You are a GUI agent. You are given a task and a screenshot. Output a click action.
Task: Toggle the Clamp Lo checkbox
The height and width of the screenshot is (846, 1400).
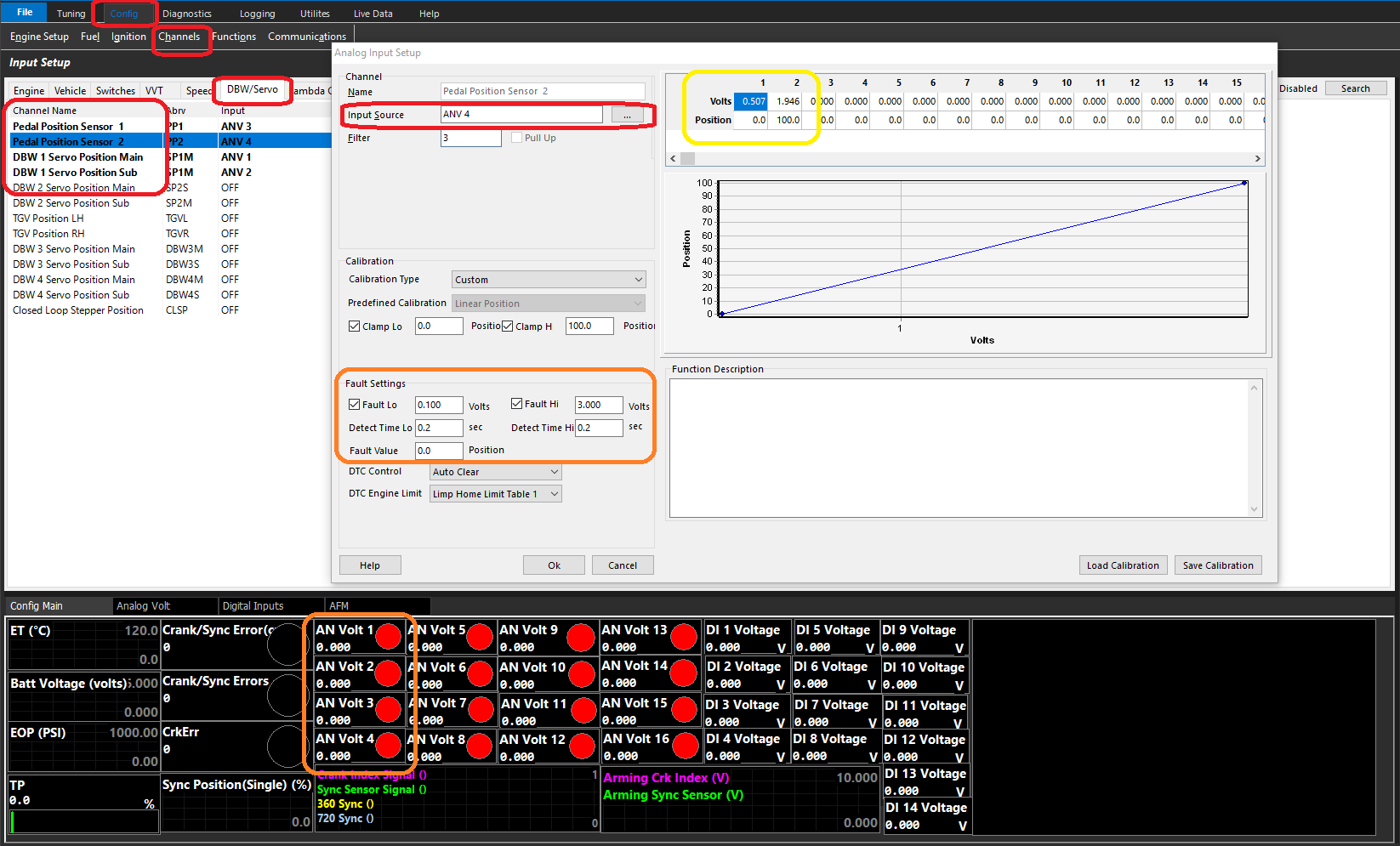(355, 326)
